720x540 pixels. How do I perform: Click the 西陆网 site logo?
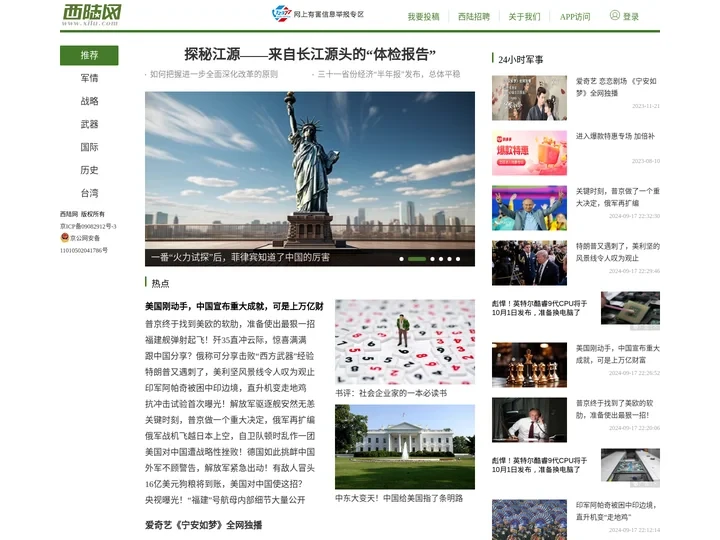pos(92,14)
